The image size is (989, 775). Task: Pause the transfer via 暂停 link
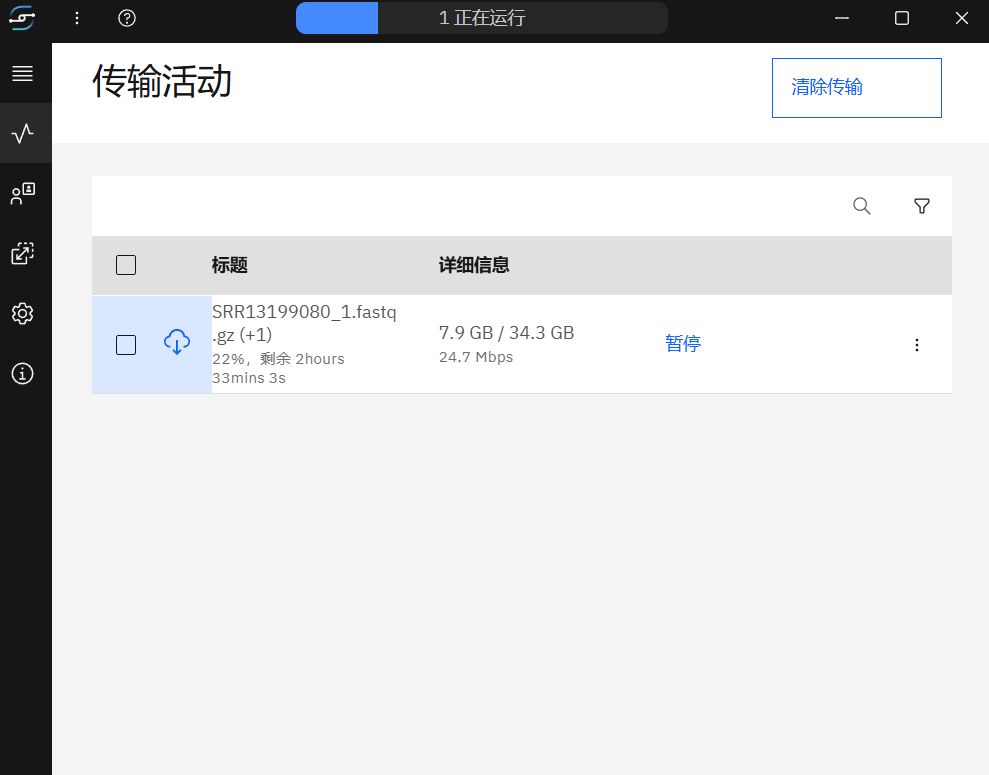click(x=683, y=344)
